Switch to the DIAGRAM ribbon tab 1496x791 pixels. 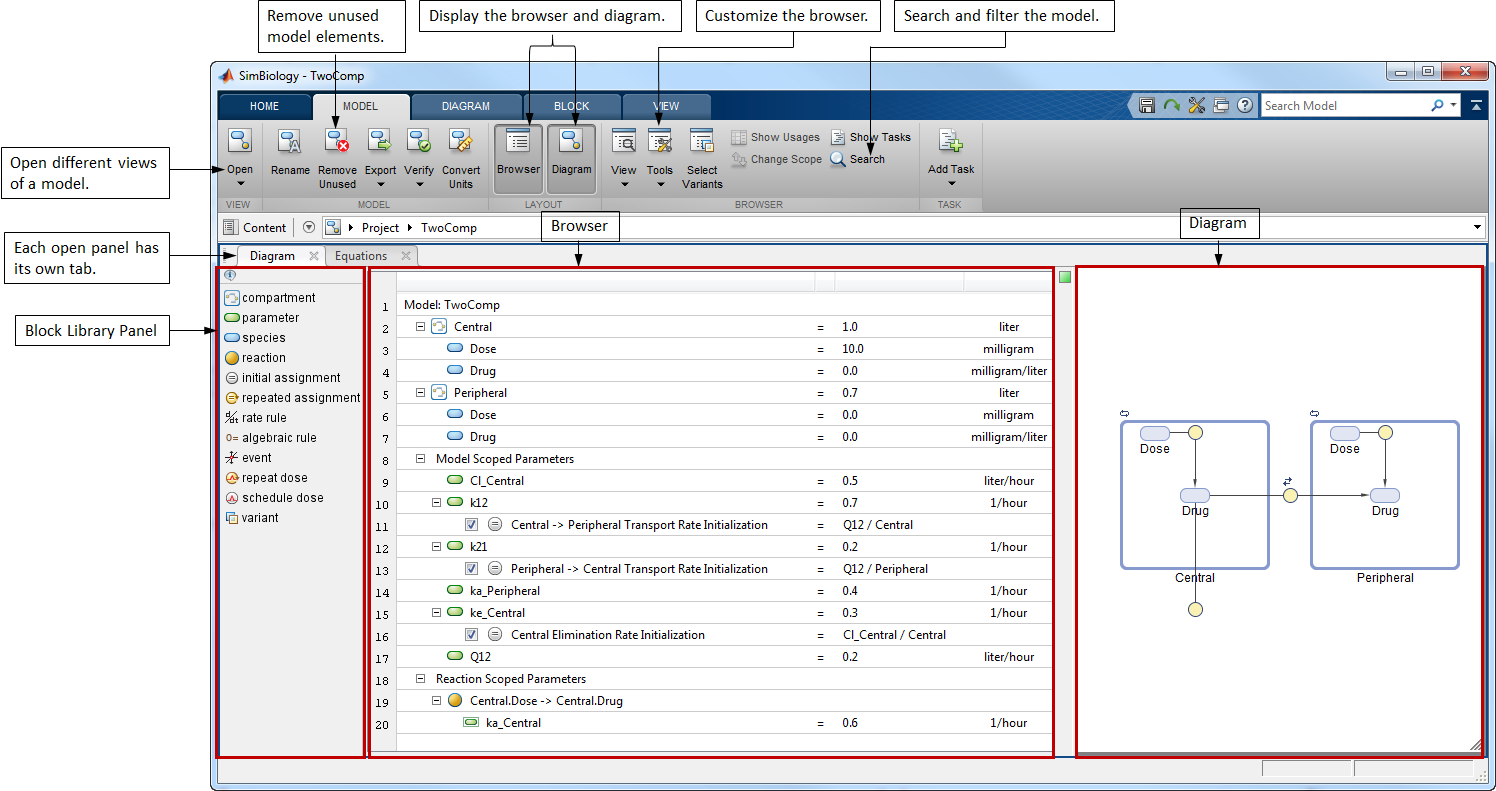click(466, 106)
